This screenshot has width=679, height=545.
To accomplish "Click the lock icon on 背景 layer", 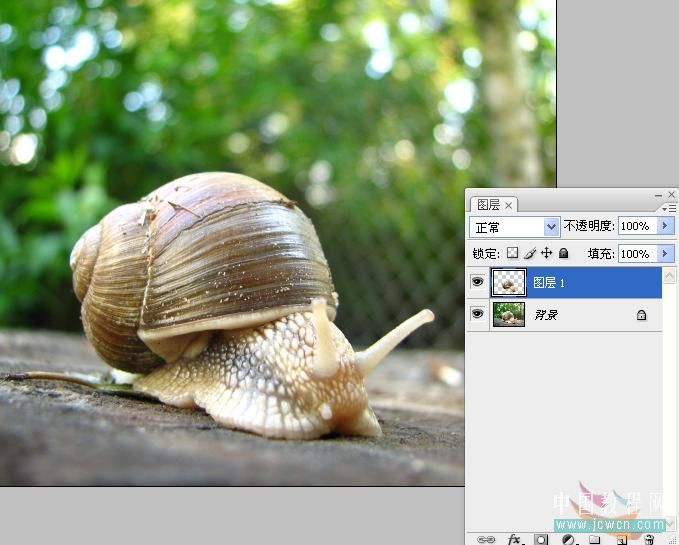I will pyautogui.click(x=641, y=315).
